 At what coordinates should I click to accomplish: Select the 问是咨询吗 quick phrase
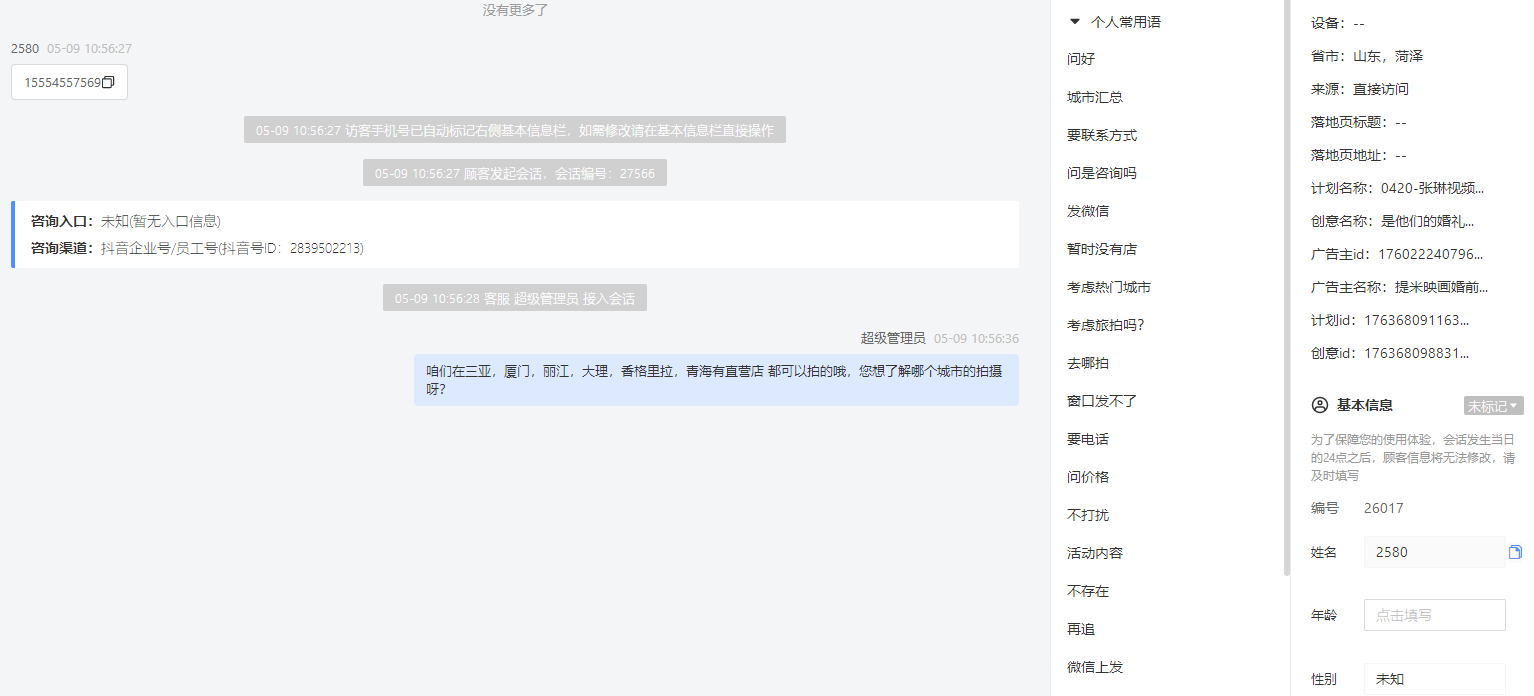(x=1102, y=173)
